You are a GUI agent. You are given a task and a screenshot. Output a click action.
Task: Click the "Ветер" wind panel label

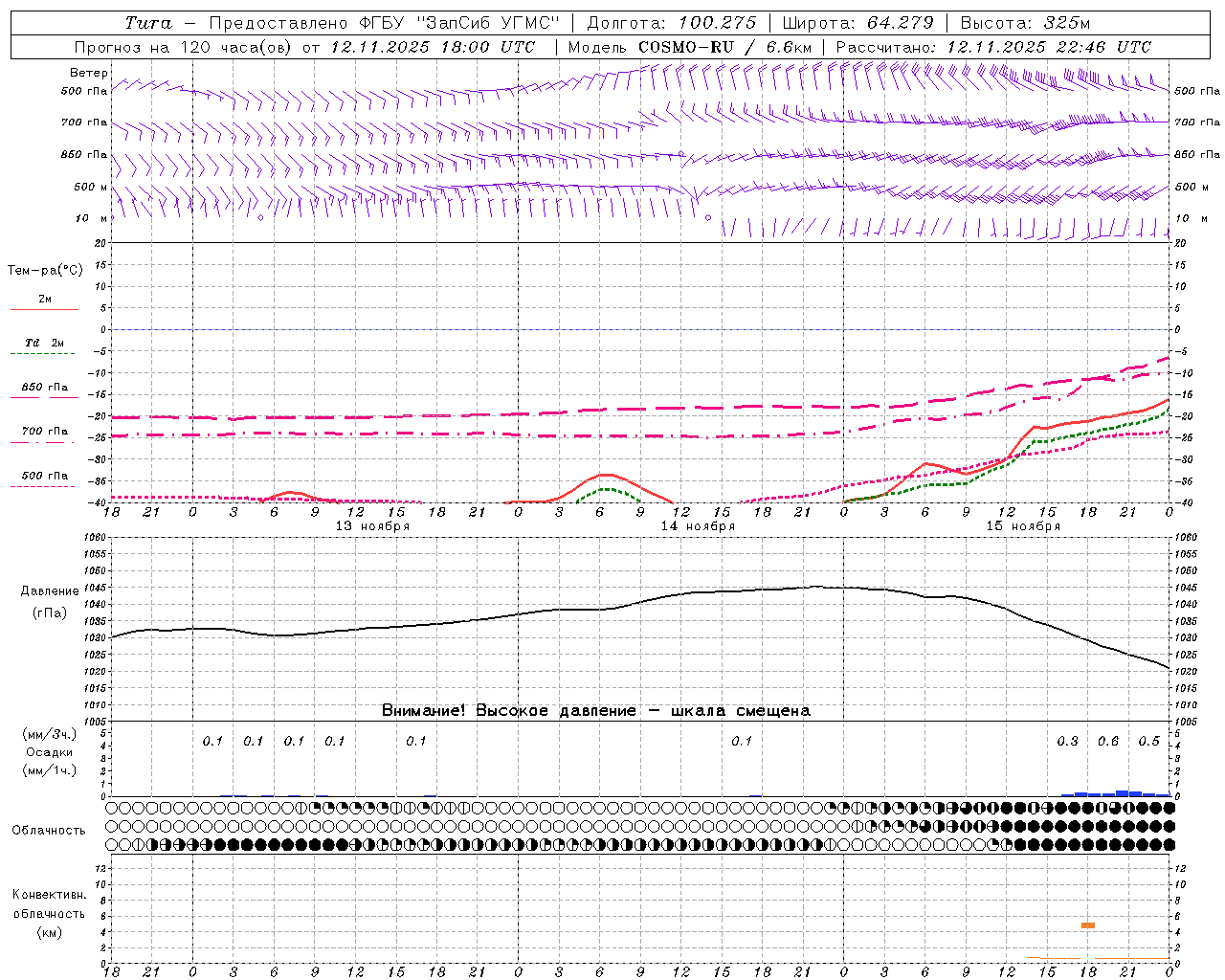[88, 73]
